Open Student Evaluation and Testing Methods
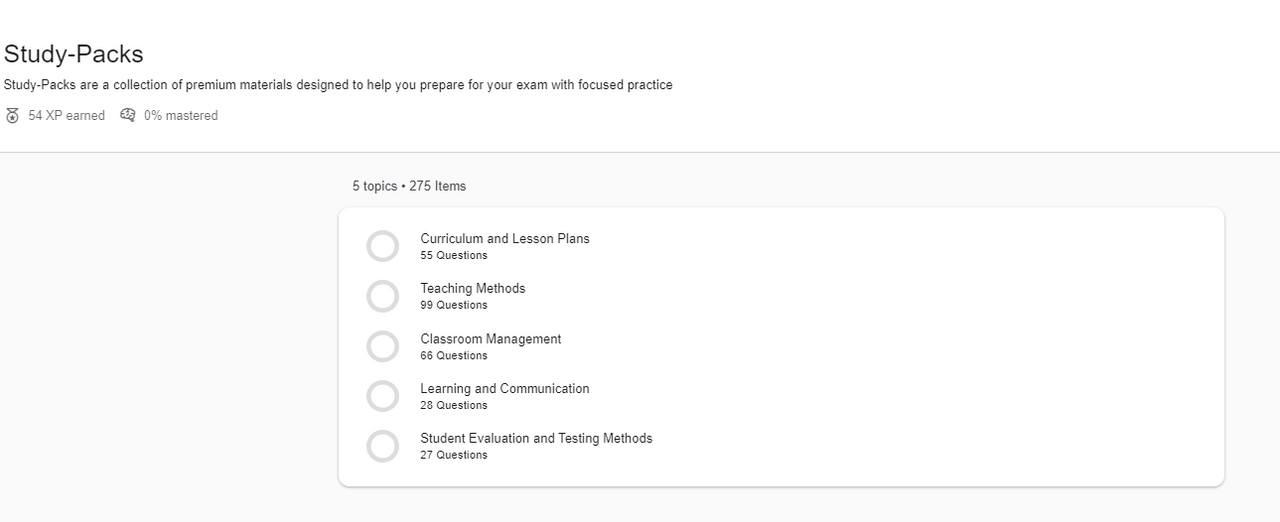Viewport: 1280px width, 522px height. 536,439
